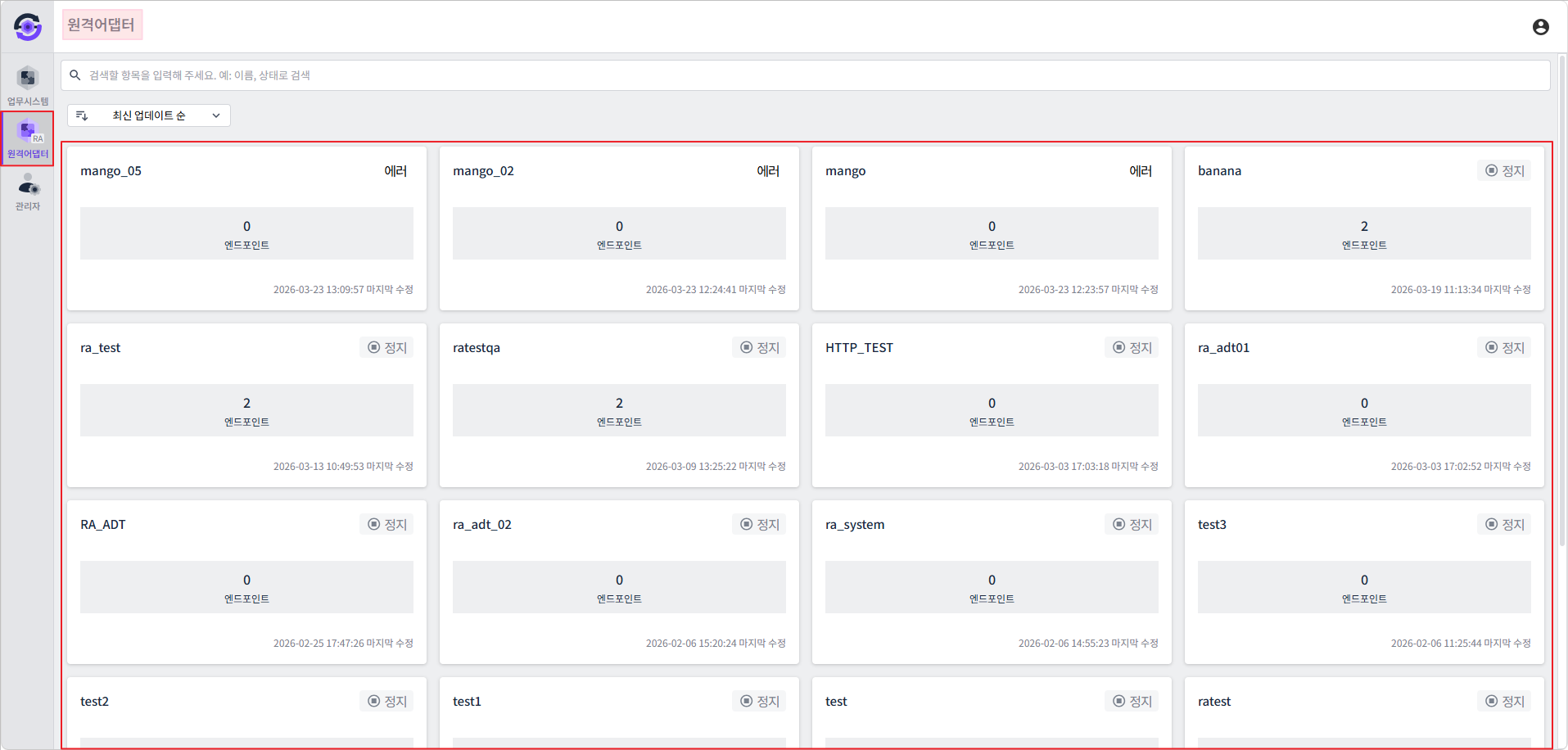This screenshot has height=750, width=1568.
Task: Click the endpoint count box on HTTP_TEST
Action: click(992, 410)
